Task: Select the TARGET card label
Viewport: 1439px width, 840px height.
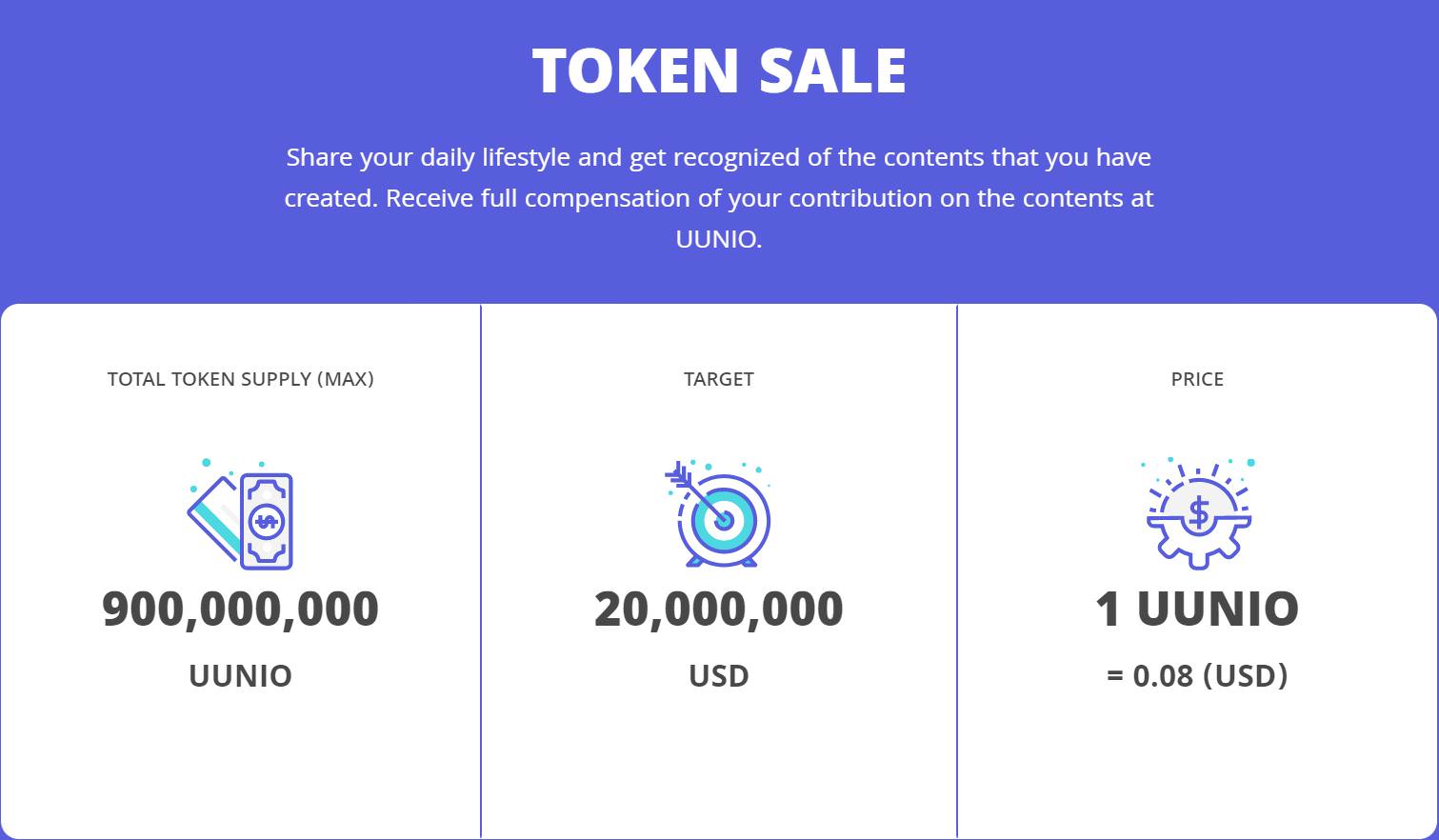Action: click(719, 379)
